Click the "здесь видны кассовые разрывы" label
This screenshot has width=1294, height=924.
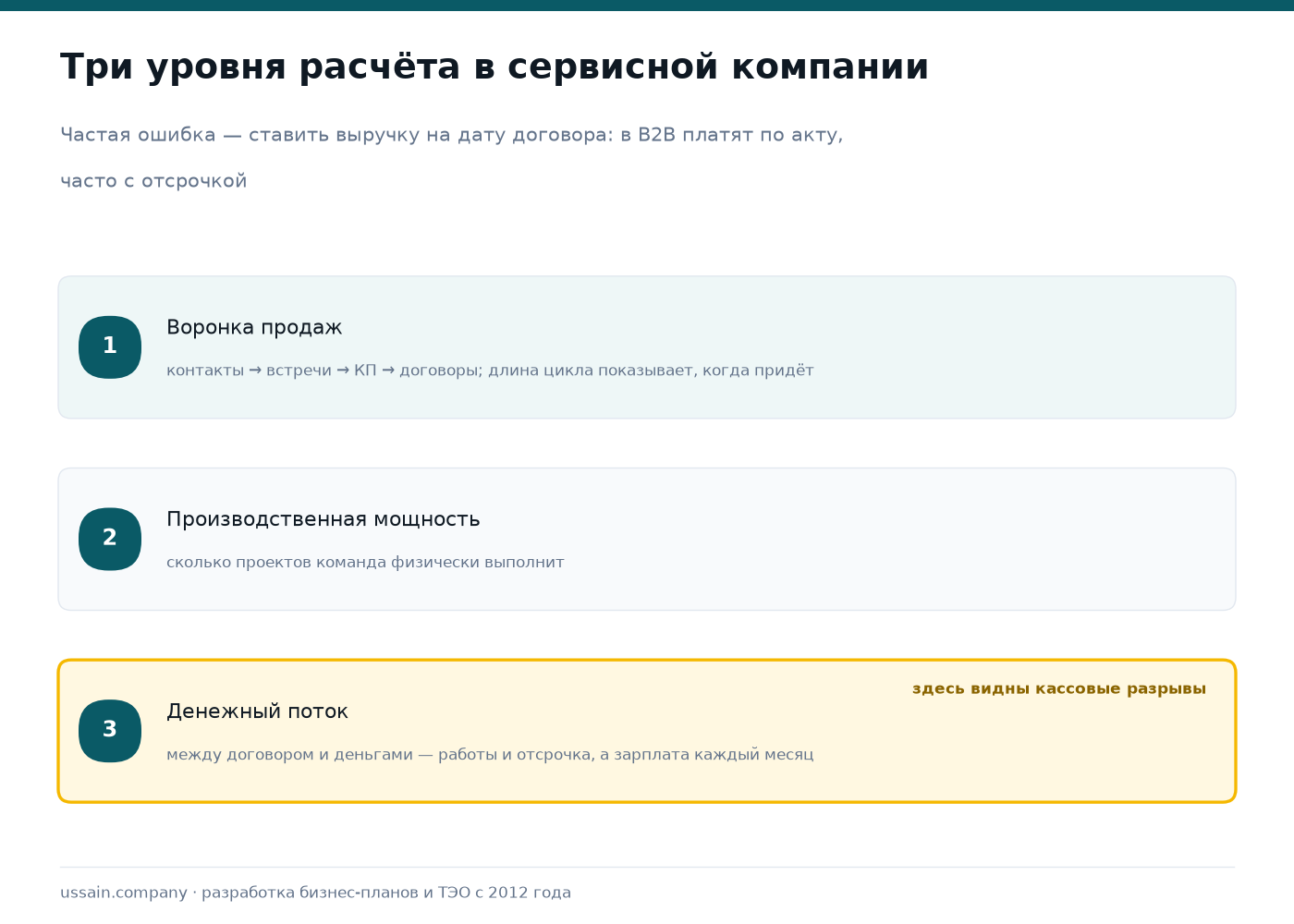[1059, 688]
